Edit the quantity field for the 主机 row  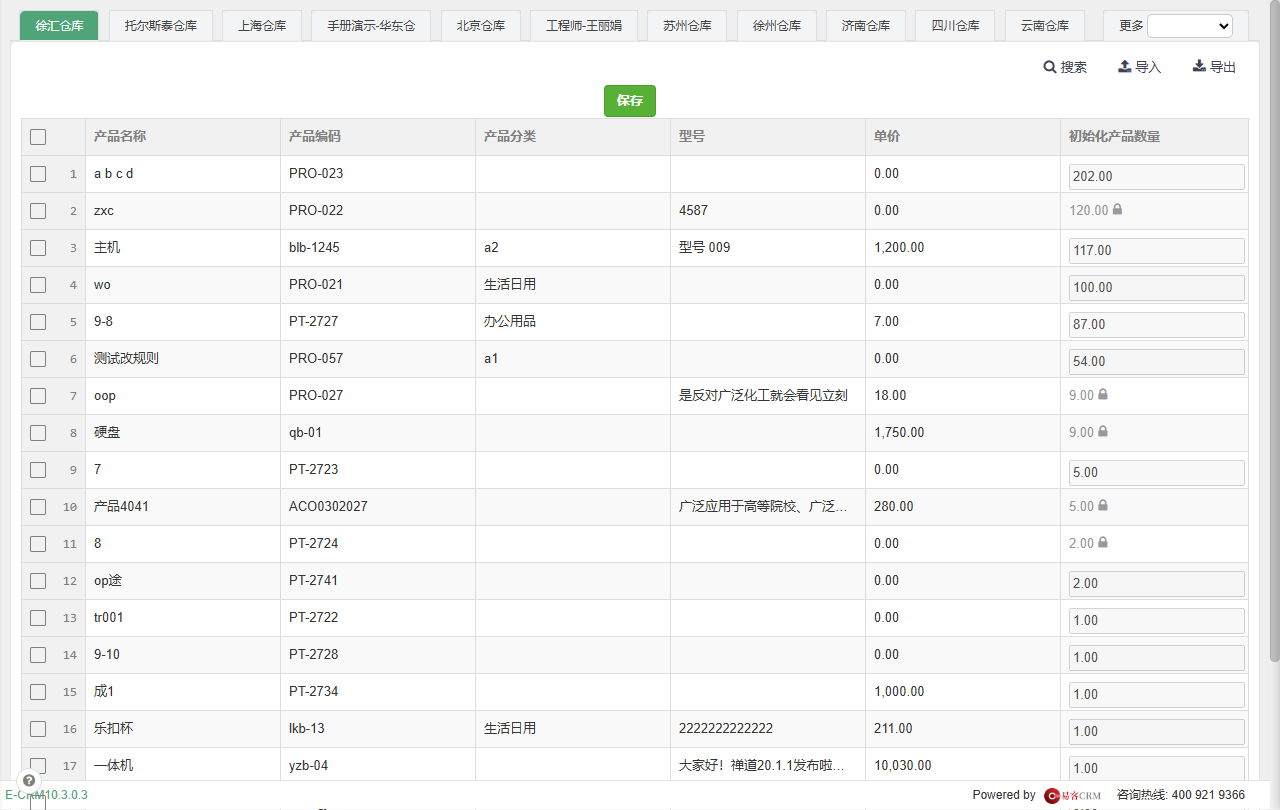1157,250
